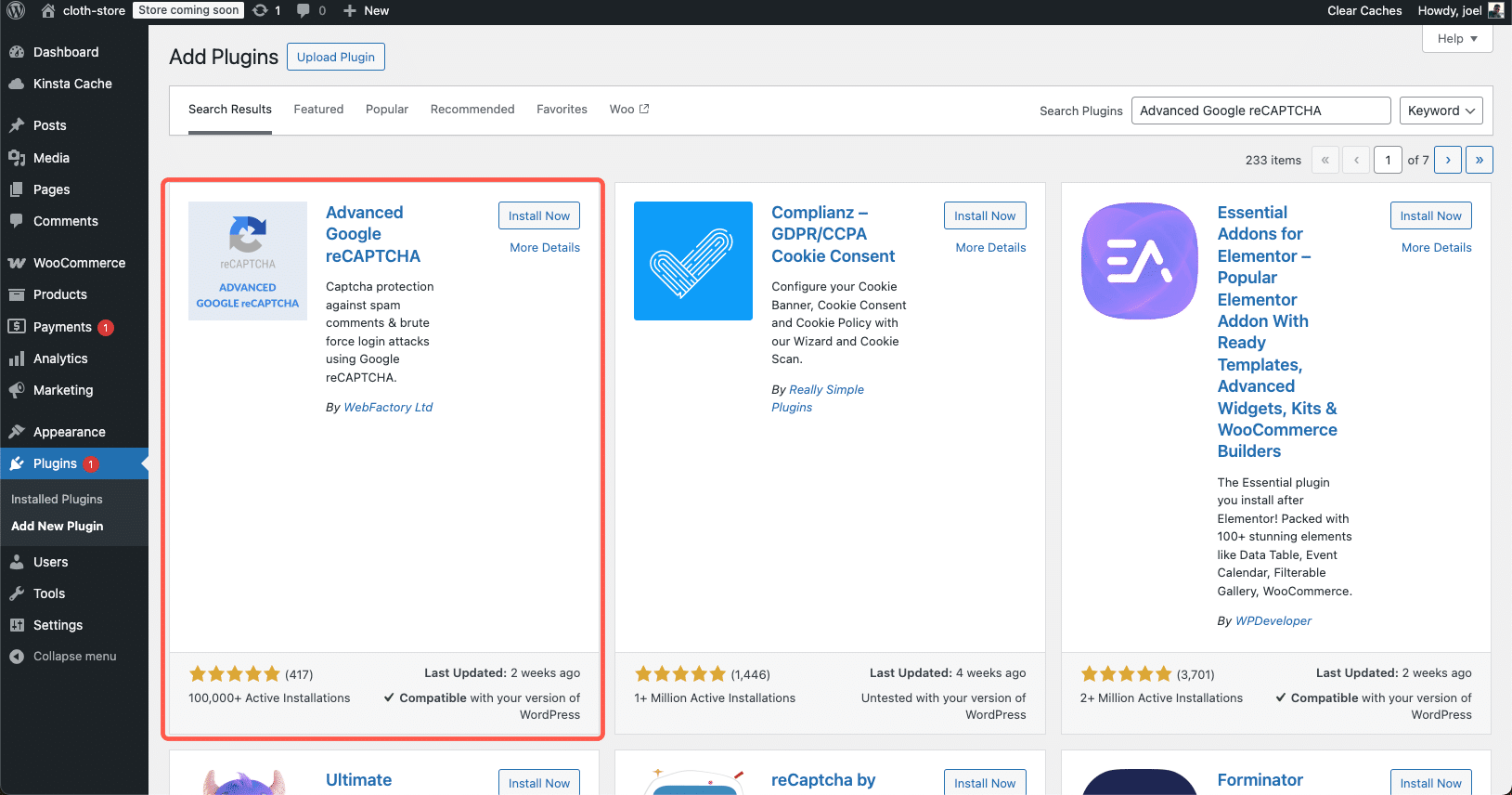The image size is (1512, 795).
Task: Click the WordPress logo icon
Action: coord(17,11)
